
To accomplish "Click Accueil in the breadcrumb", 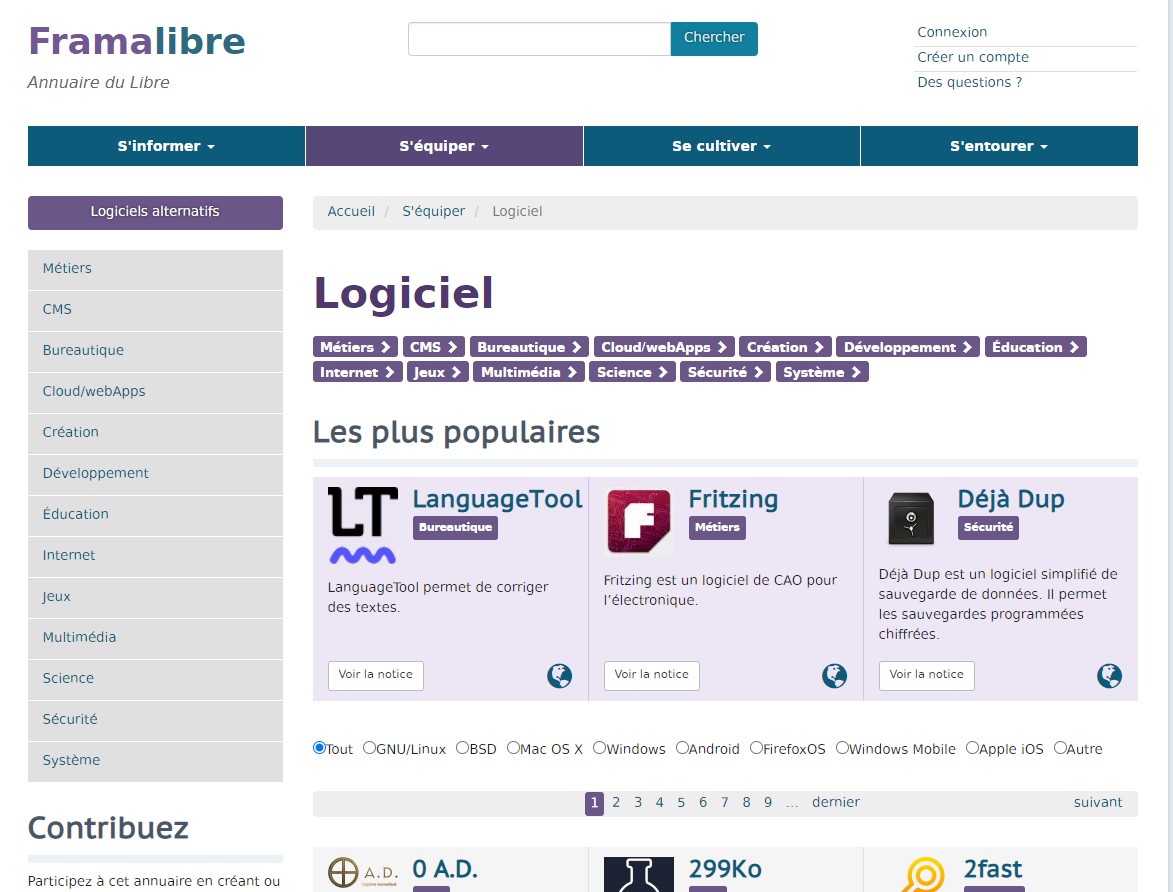I will (x=351, y=212).
